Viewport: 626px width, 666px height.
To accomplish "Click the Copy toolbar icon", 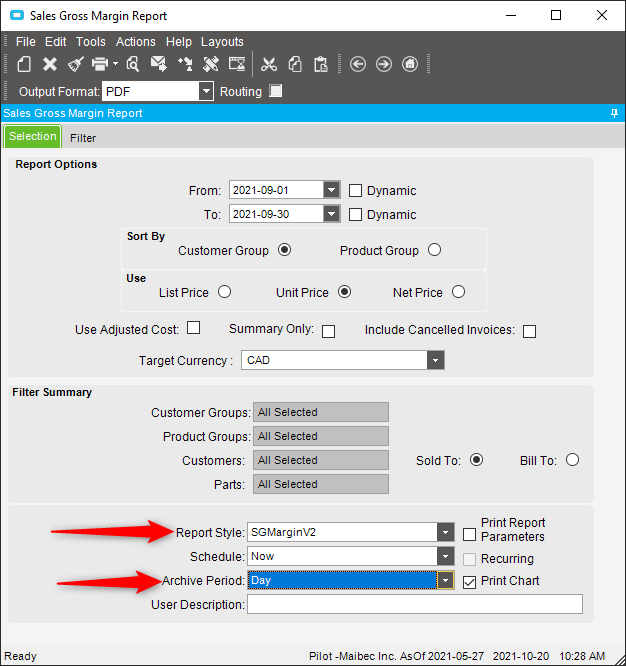I will tap(295, 64).
